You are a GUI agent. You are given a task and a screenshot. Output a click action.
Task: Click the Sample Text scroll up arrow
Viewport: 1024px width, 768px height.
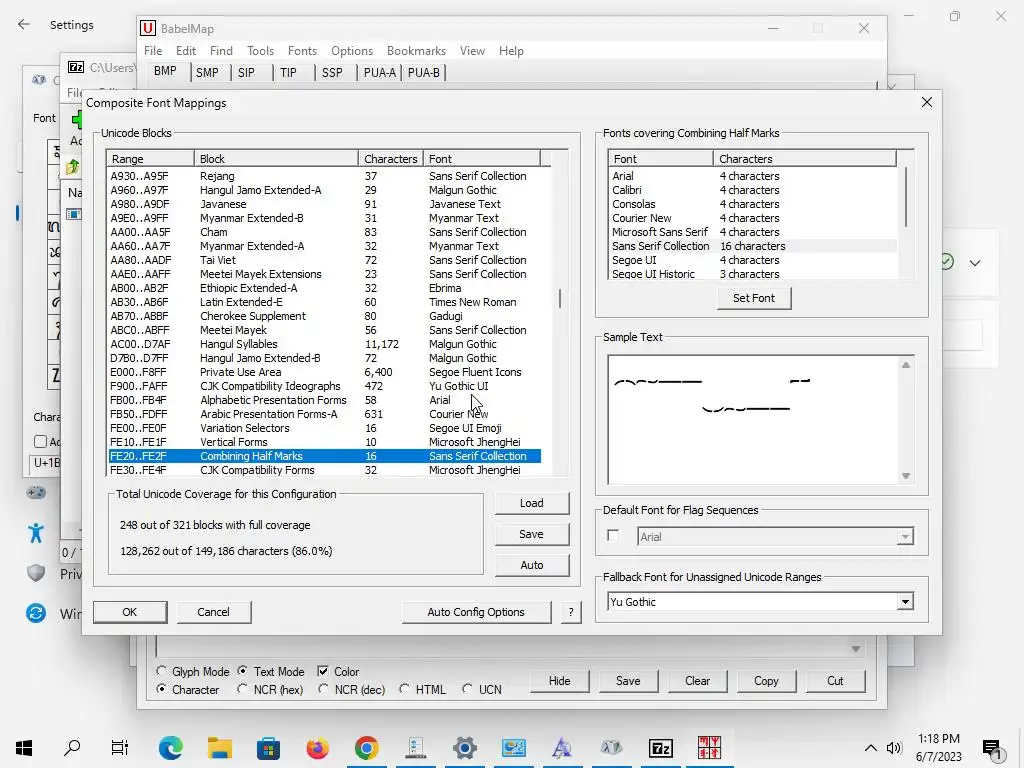coord(906,365)
